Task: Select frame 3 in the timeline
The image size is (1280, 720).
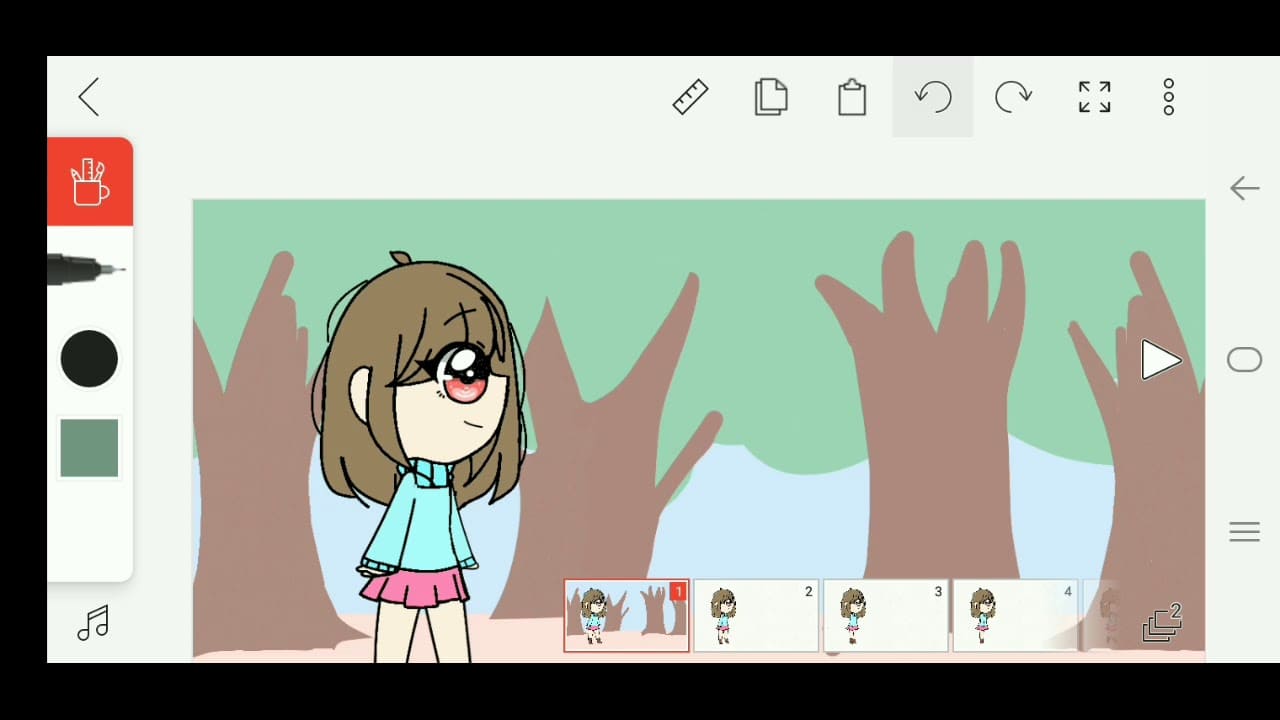Action: 886,616
